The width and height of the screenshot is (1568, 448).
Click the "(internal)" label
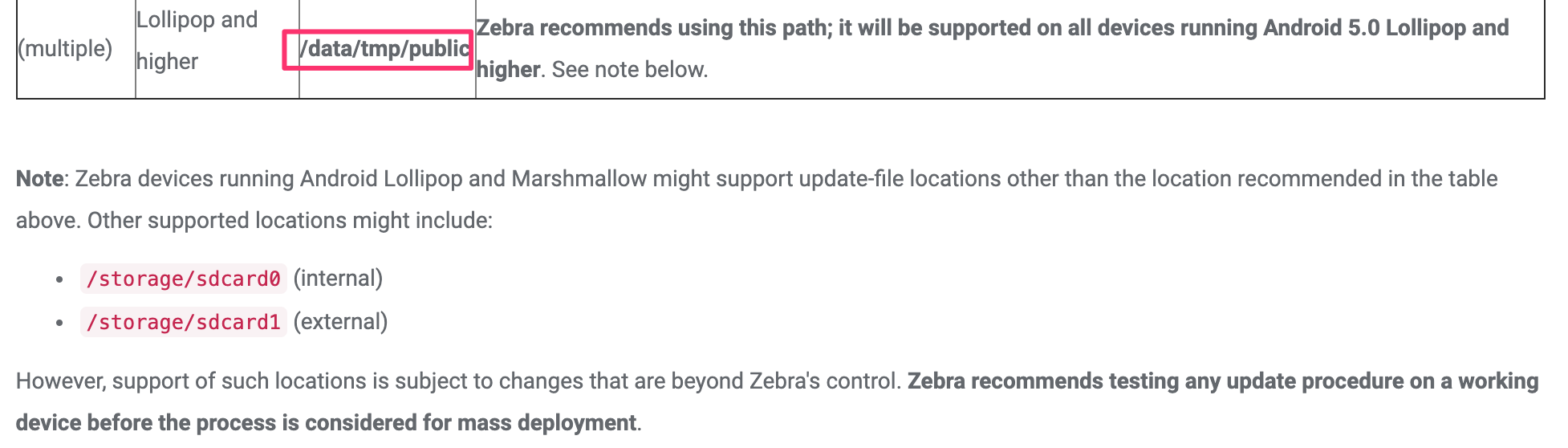pyautogui.click(x=338, y=279)
